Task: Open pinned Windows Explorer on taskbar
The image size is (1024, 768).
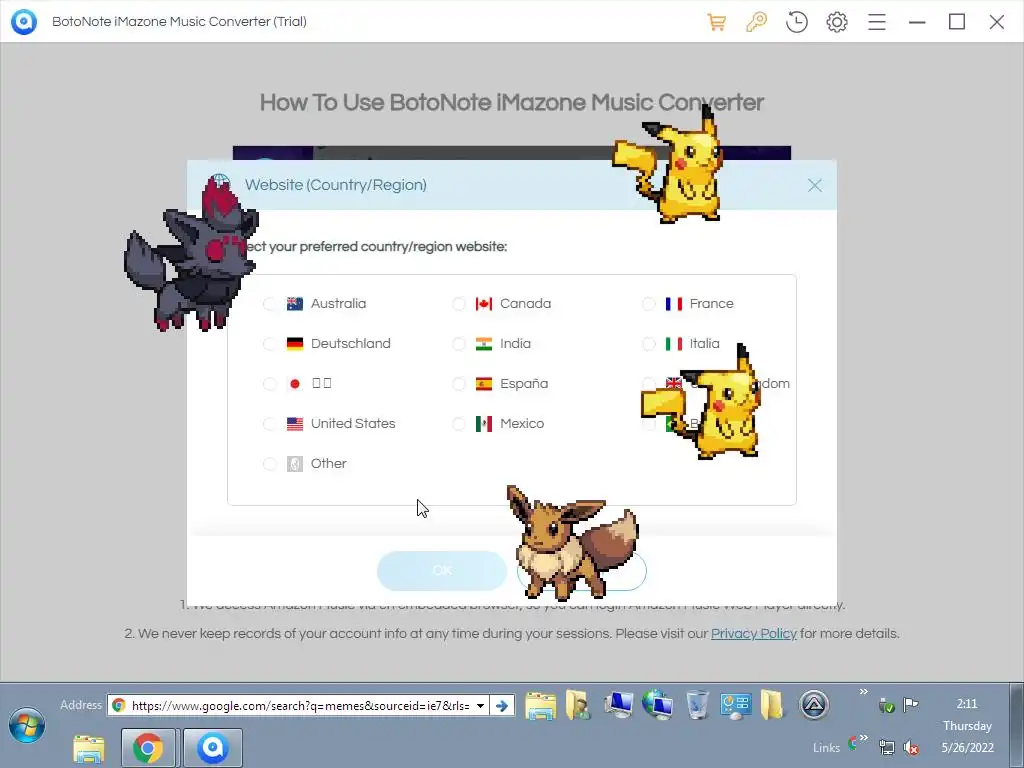Action: tap(89, 748)
